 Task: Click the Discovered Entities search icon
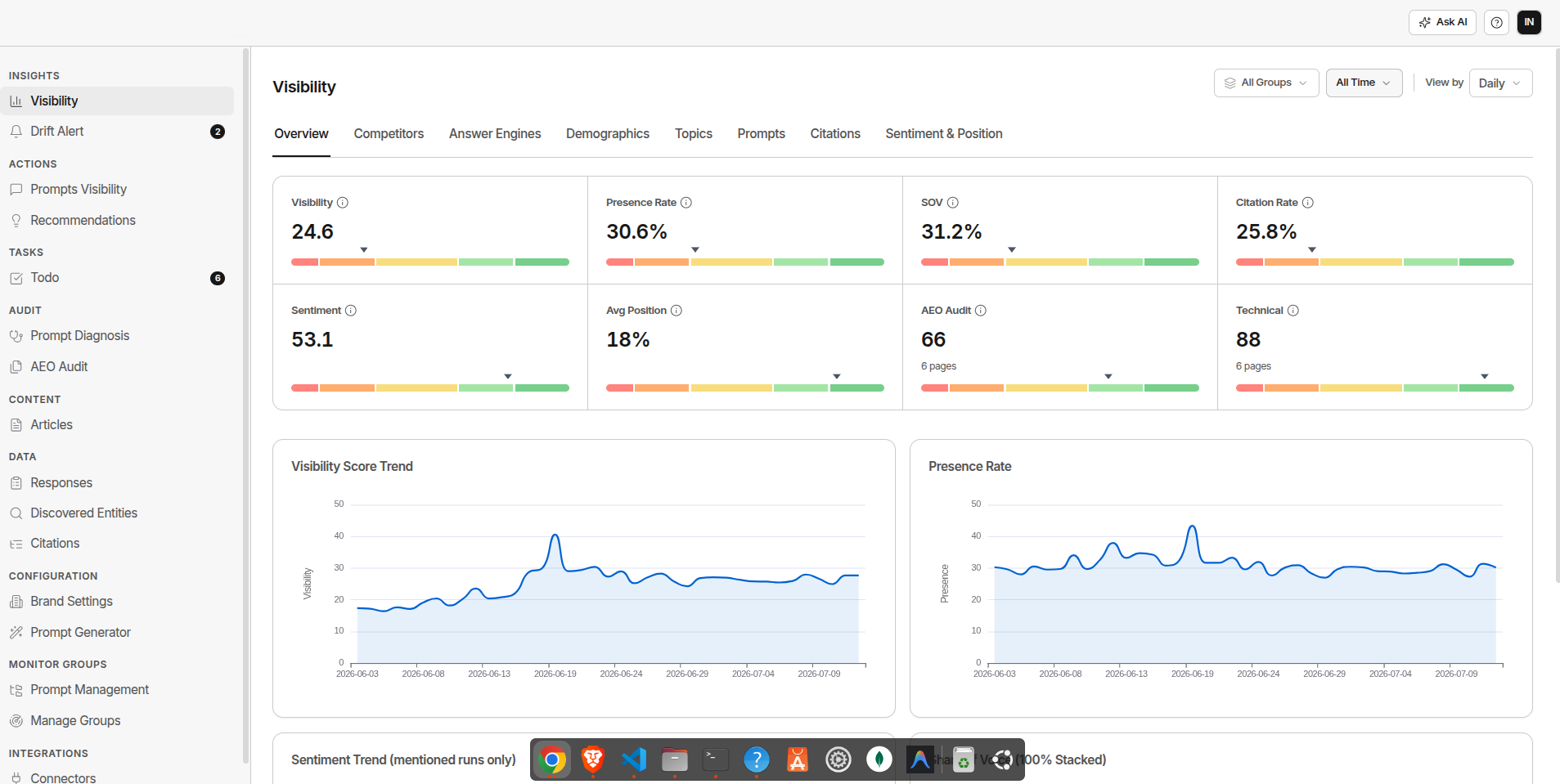(x=16, y=513)
